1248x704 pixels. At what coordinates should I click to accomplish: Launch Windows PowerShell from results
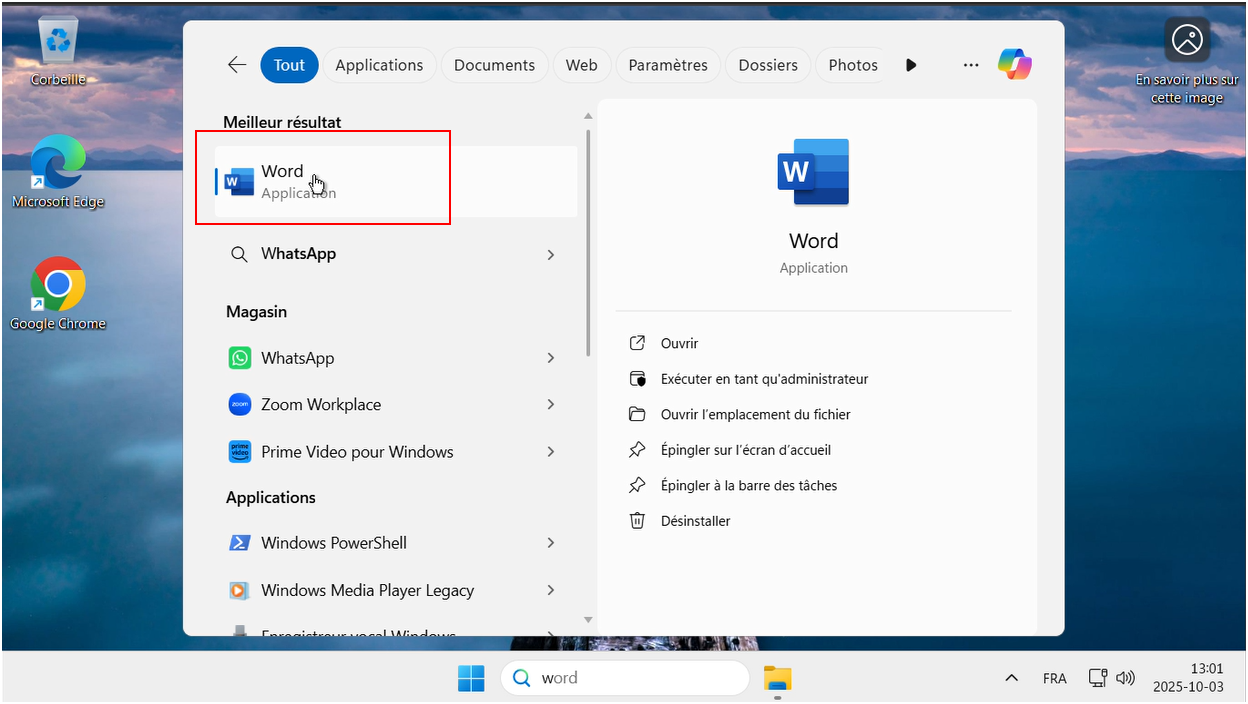click(333, 543)
